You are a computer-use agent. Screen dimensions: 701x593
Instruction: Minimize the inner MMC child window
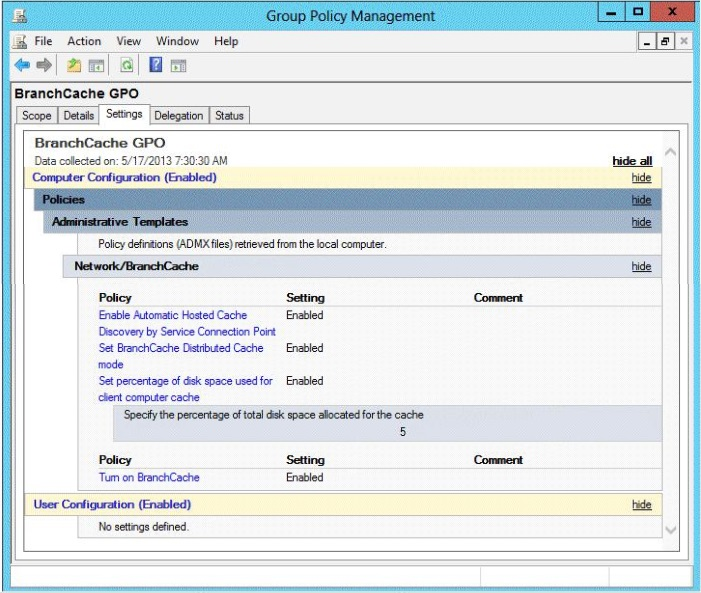[646, 42]
